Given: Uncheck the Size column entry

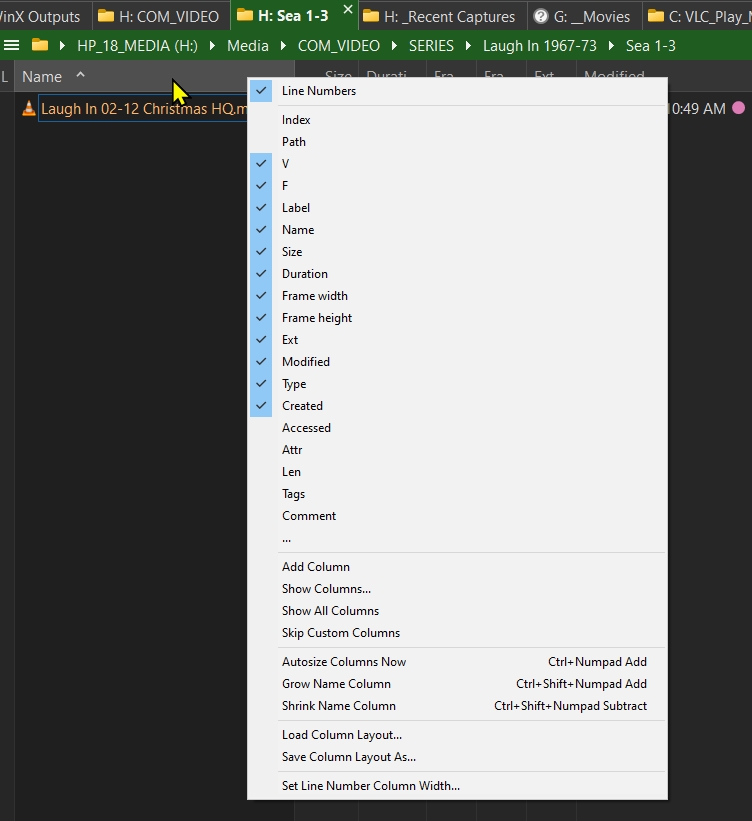Looking at the screenshot, I should coord(458,252).
